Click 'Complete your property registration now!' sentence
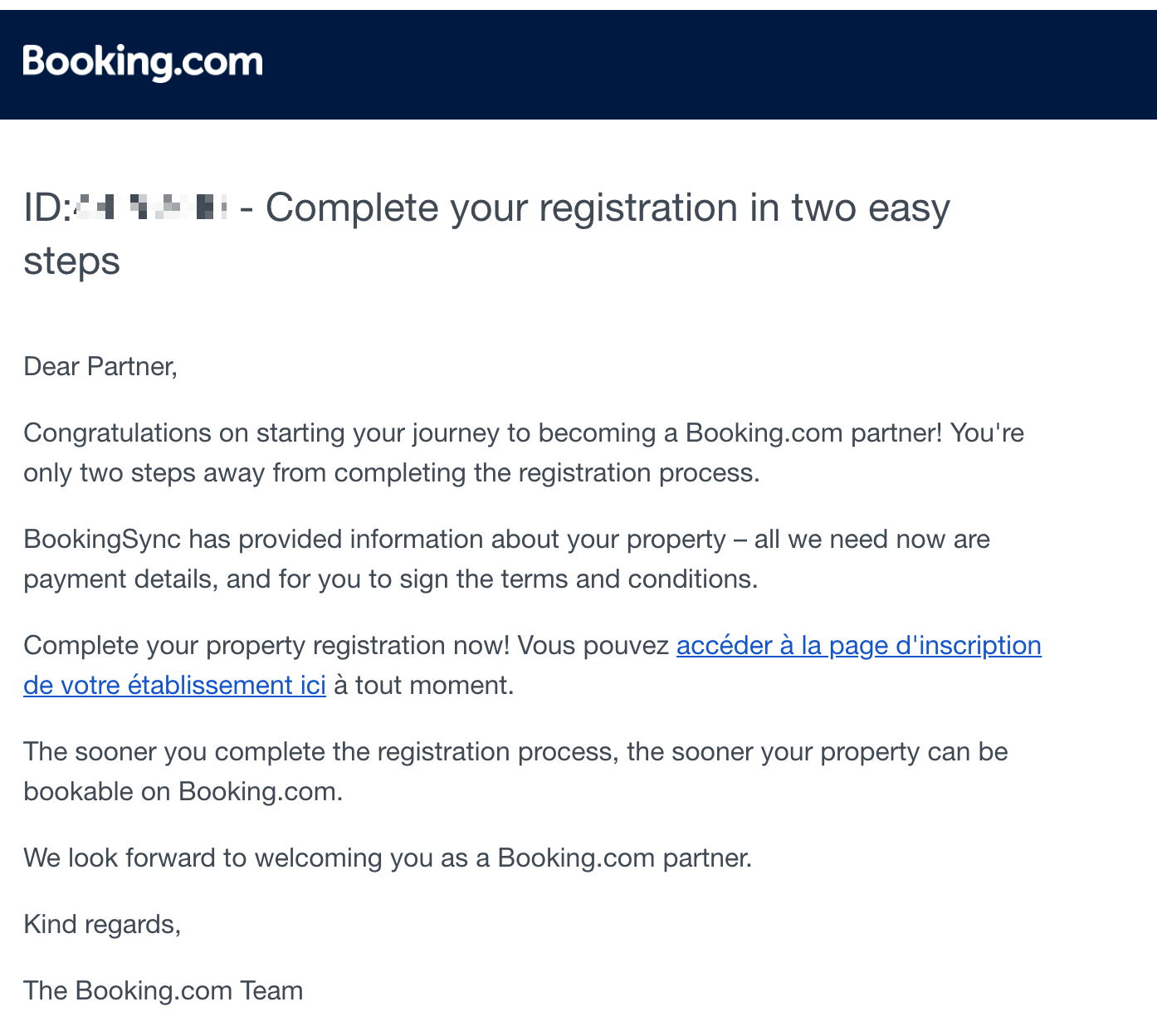Screen dimensions: 1157x1036 [x=266, y=646]
